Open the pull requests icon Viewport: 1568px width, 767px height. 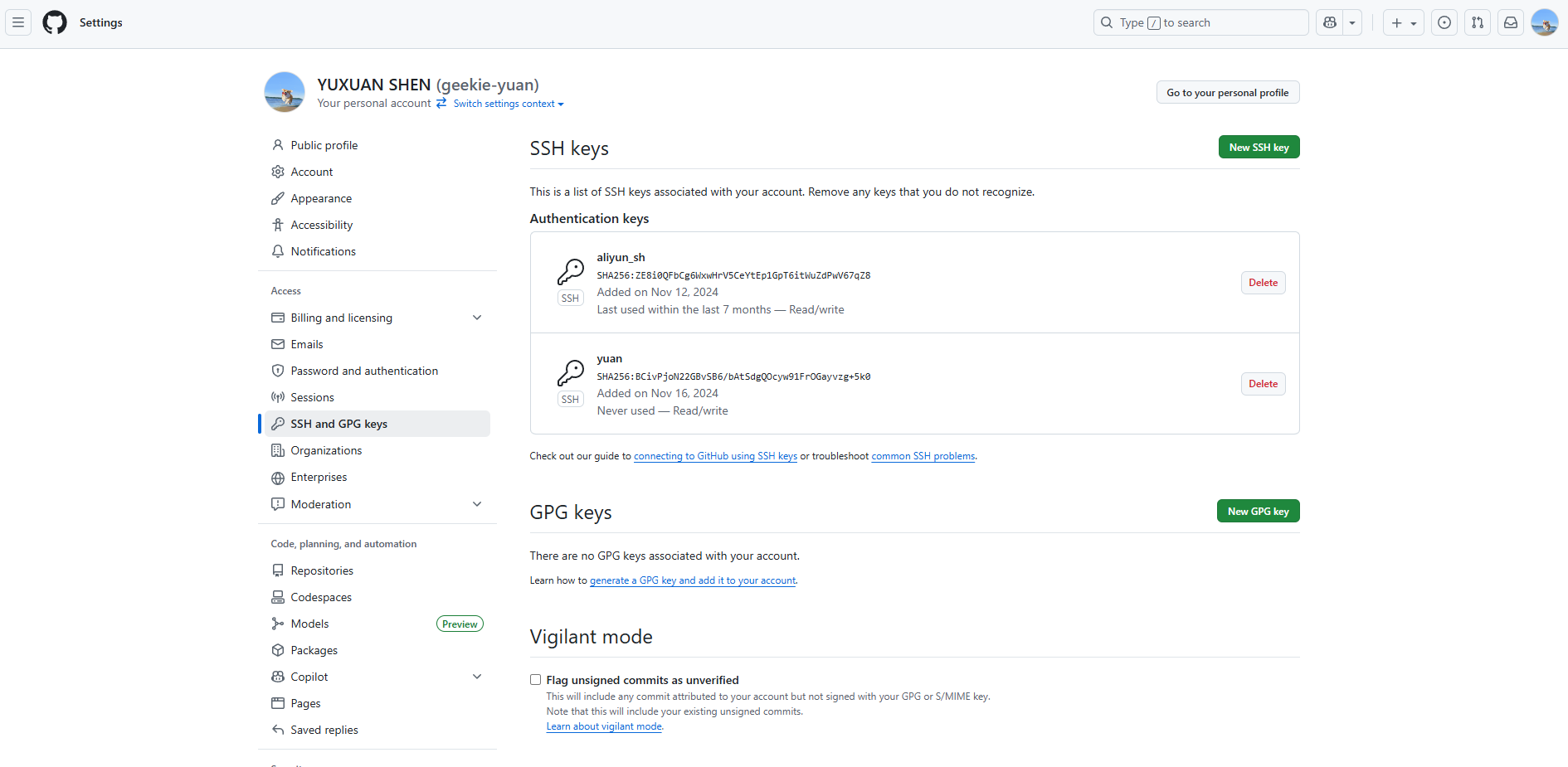1478,22
